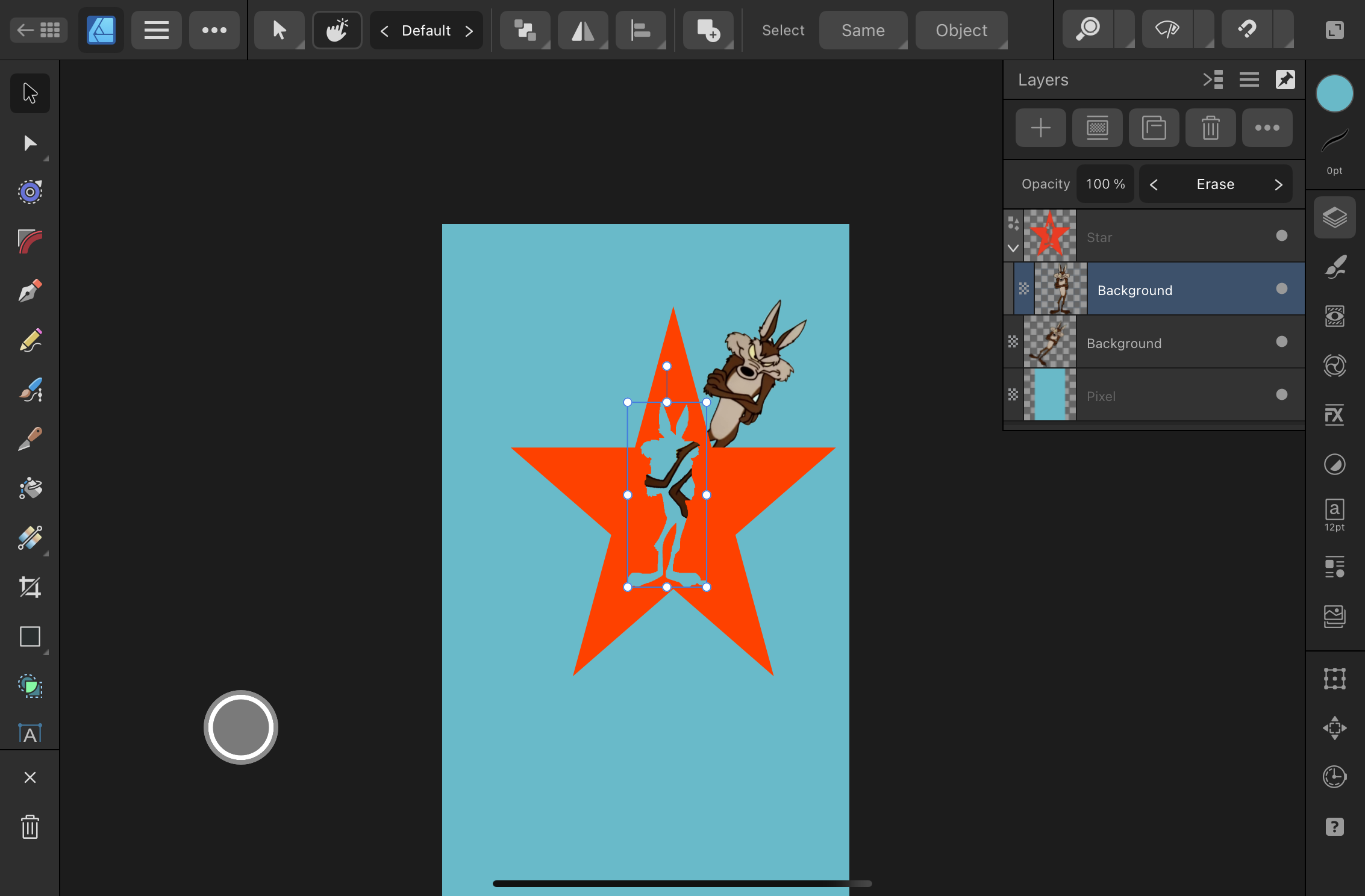This screenshot has width=1365, height=896.
Task: Open the FX layer effects panel
Action: click(x=1335, y=415)
